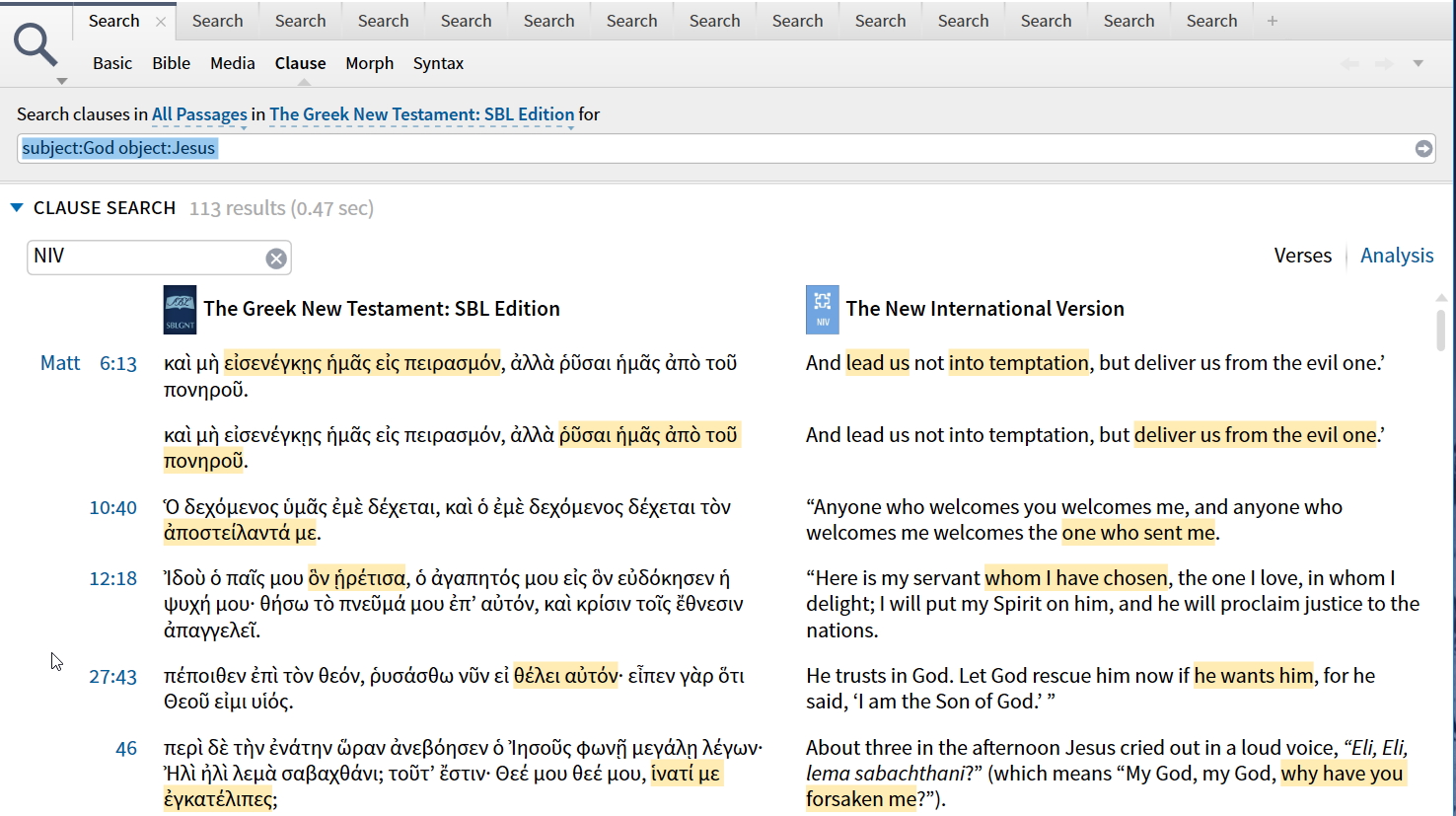1456x816 pixels.
Task: Expand dropdown under the magnifier icon
Action: (62, 81)
